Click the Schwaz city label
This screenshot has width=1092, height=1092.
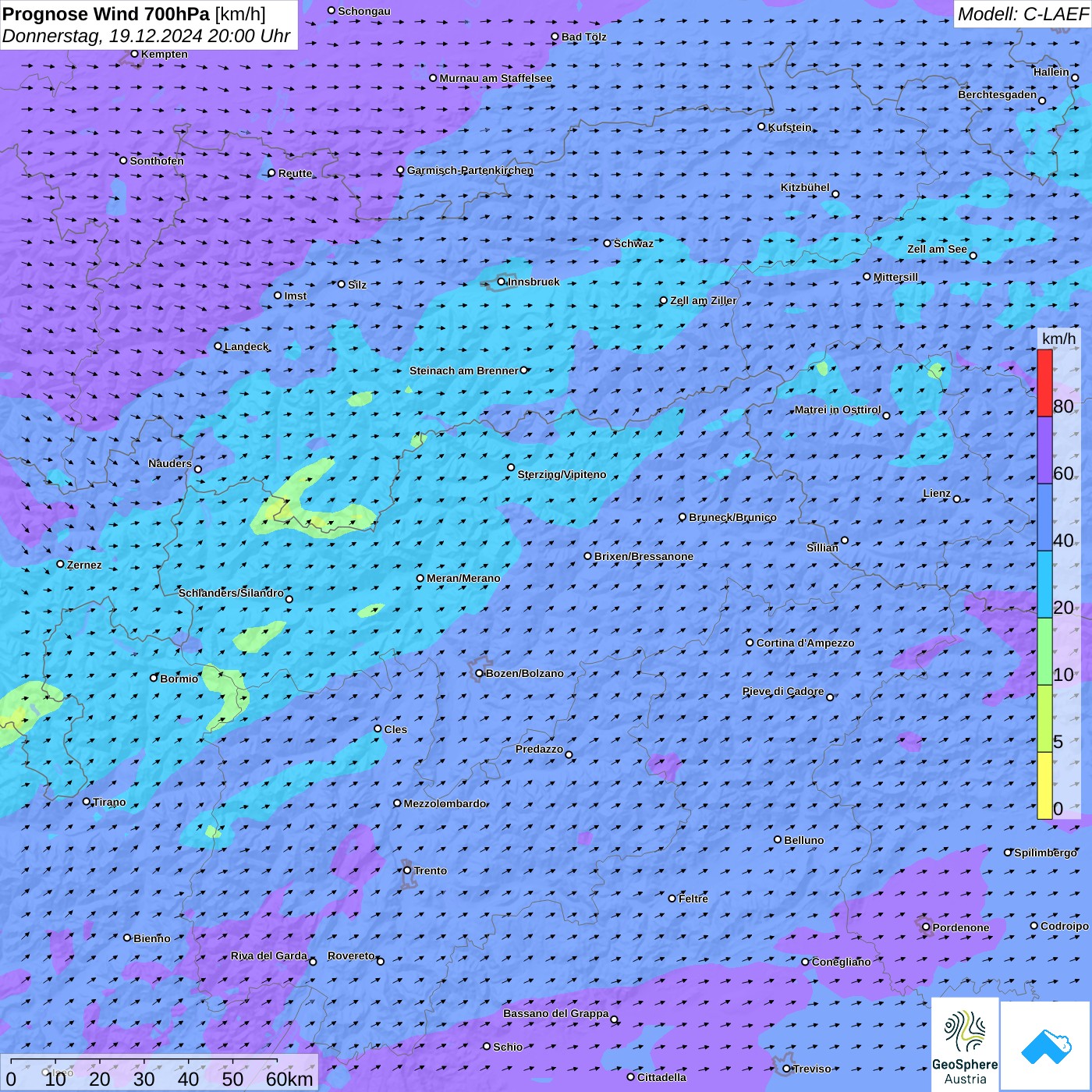pyautogui.click(x=633, y=243)
